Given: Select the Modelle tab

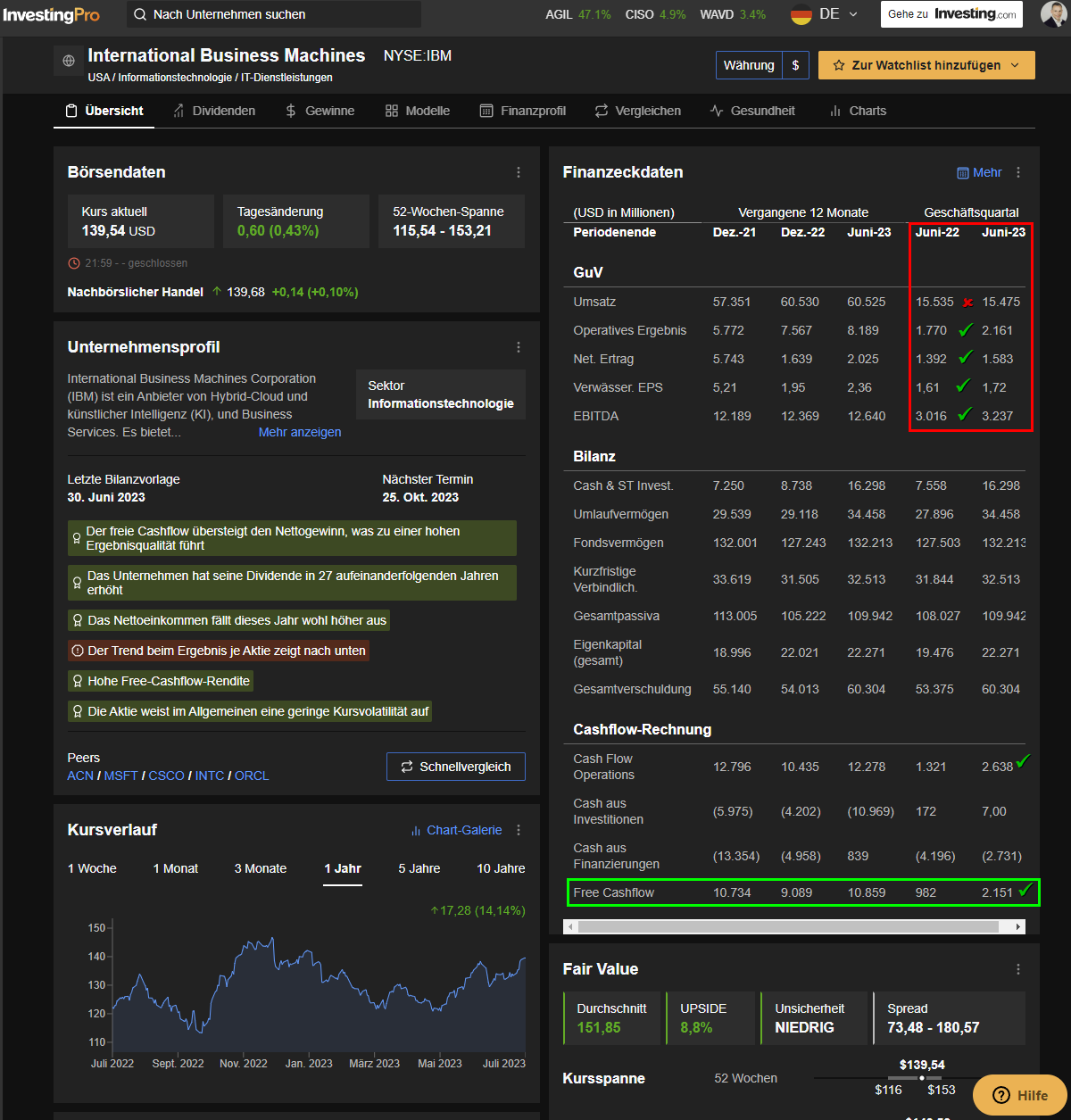Looking at the screenshot, I should click(418, 111).
